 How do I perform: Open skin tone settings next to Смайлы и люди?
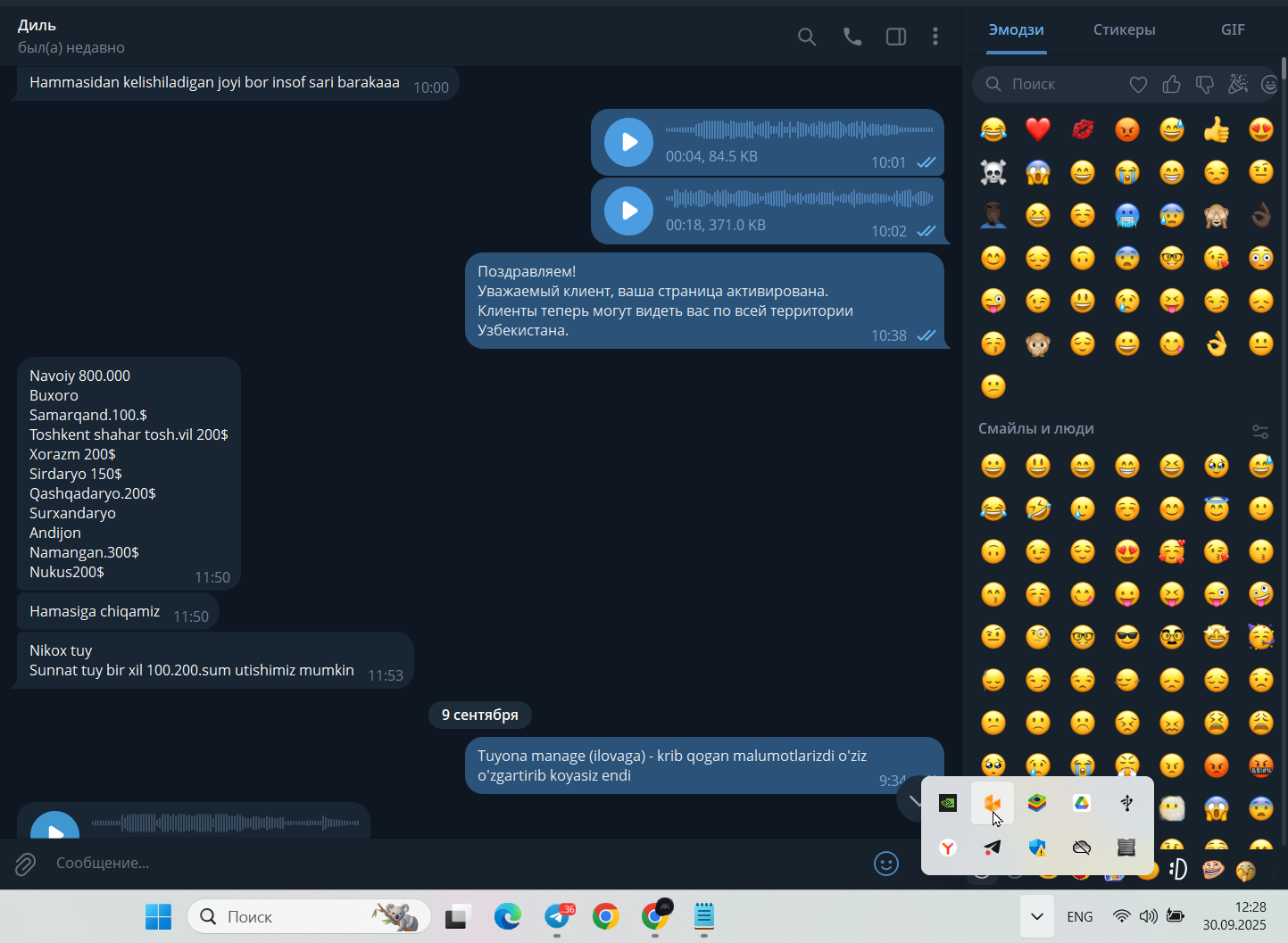[x=1260, y=431]
